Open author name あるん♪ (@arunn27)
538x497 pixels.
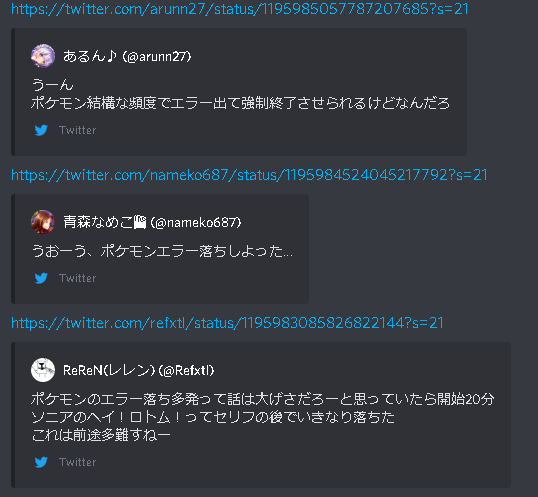tap(127, 56)
